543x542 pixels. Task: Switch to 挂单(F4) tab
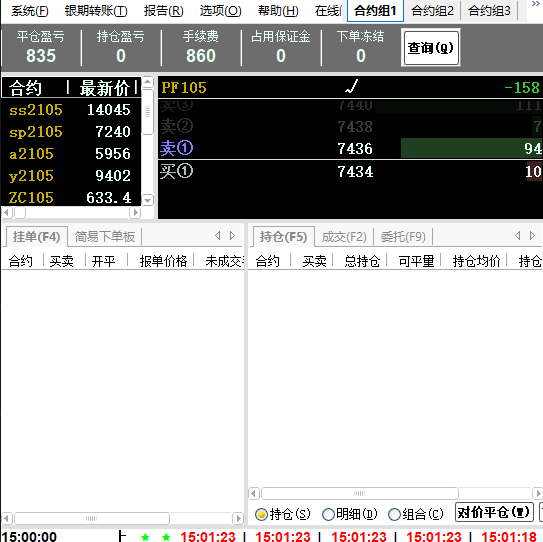(36, 237)
